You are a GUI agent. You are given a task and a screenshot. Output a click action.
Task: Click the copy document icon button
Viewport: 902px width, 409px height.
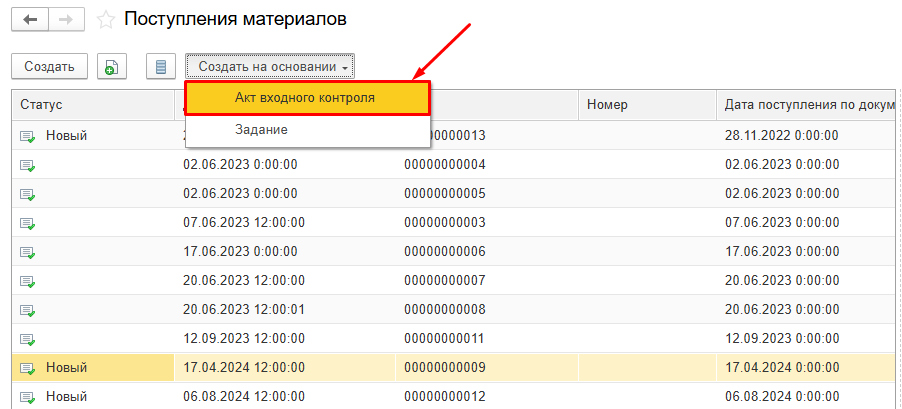[111, 67]
